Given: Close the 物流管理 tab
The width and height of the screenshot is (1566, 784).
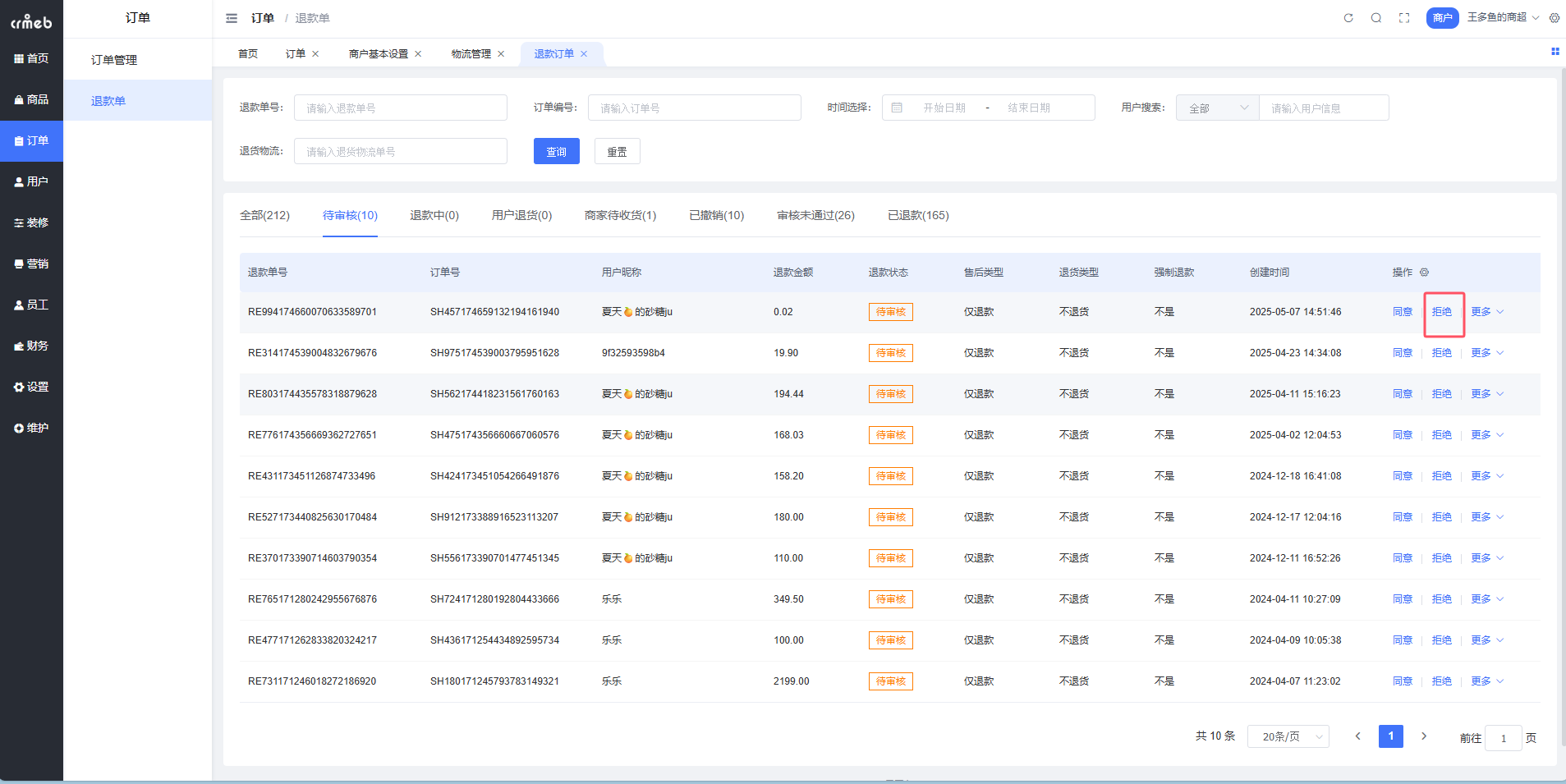Looking at the screenshot, I should click(501, 54).
